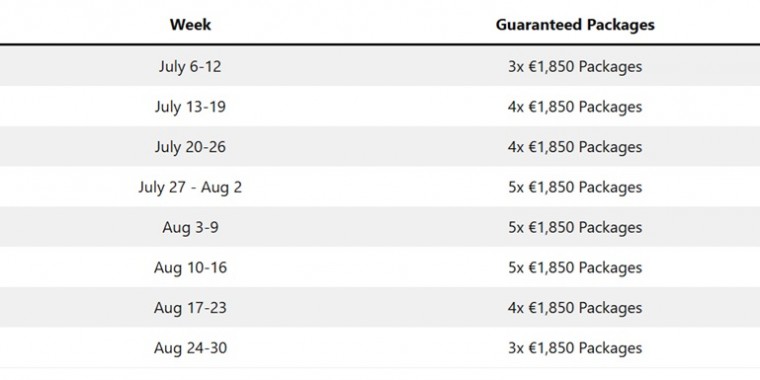
Task: Click 5x €1,850 Packages for July 27 - Aug 2
Action: [x=575, y=187]
